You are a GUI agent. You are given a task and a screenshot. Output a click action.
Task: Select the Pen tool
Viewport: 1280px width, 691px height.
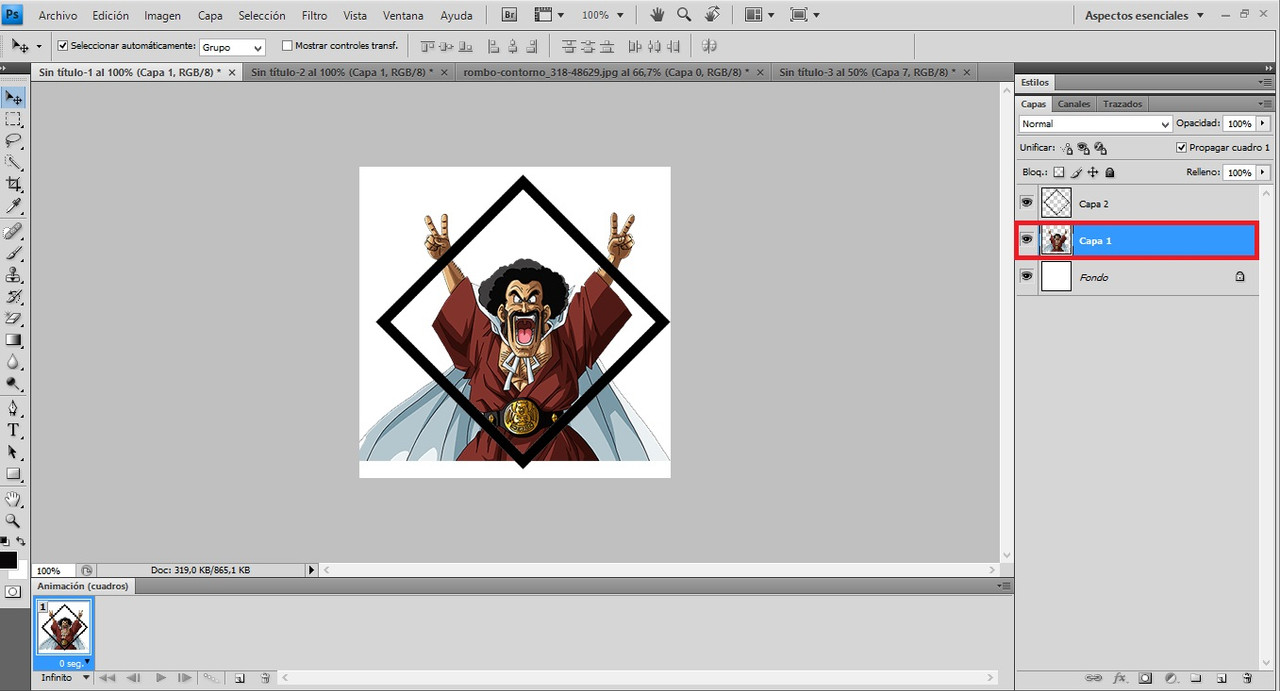coord(14,409)
